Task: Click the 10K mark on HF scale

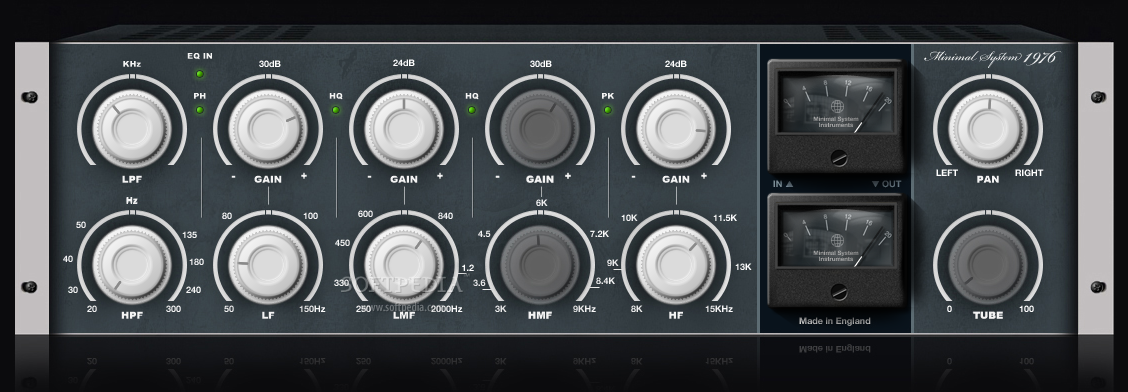Action: [629, 218]
